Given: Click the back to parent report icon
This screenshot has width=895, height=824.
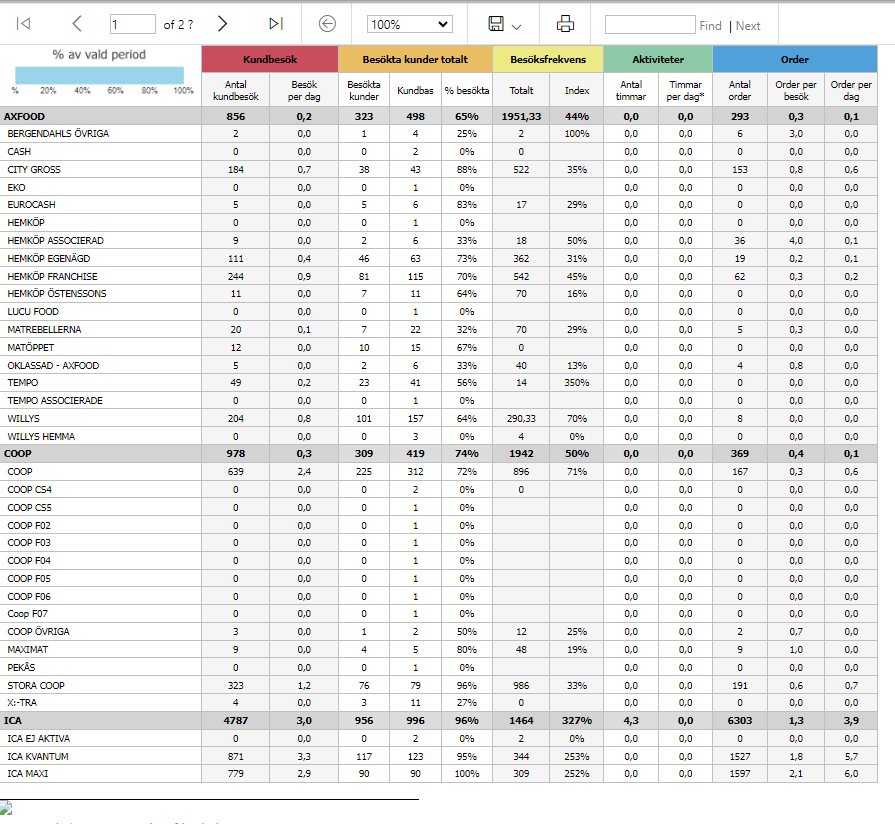Looking at the screenshot, I should 327,23.
